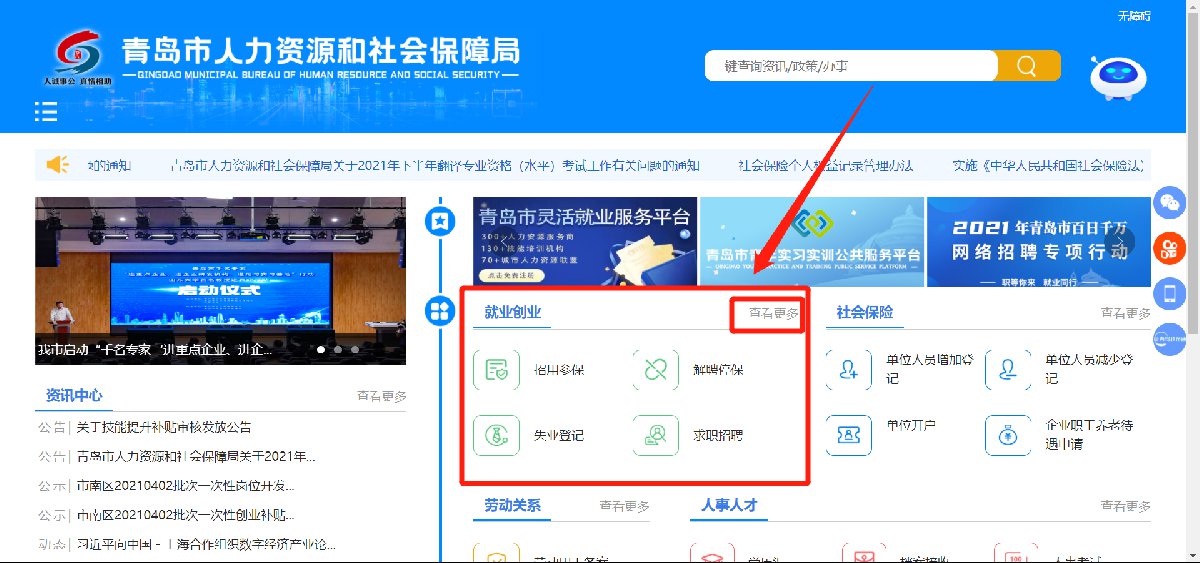Open the WeChat floating sidebar icon

(x=1169, y=204)
